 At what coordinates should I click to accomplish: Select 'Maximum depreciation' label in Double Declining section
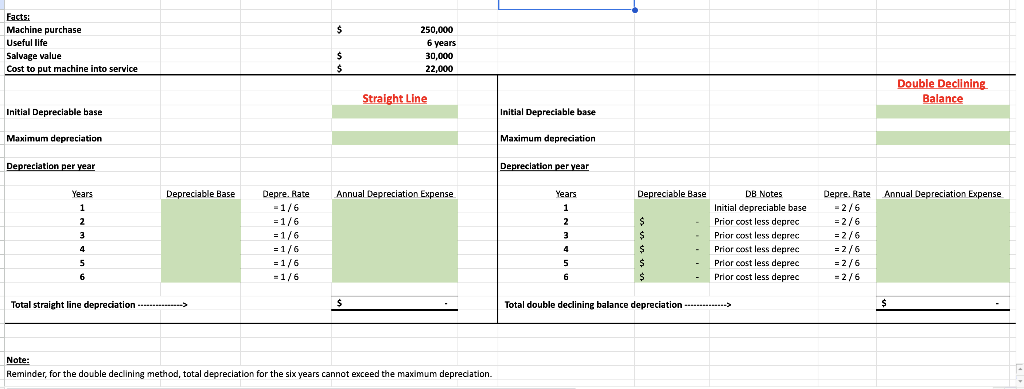pyautogui.click(x=547, y=138)
